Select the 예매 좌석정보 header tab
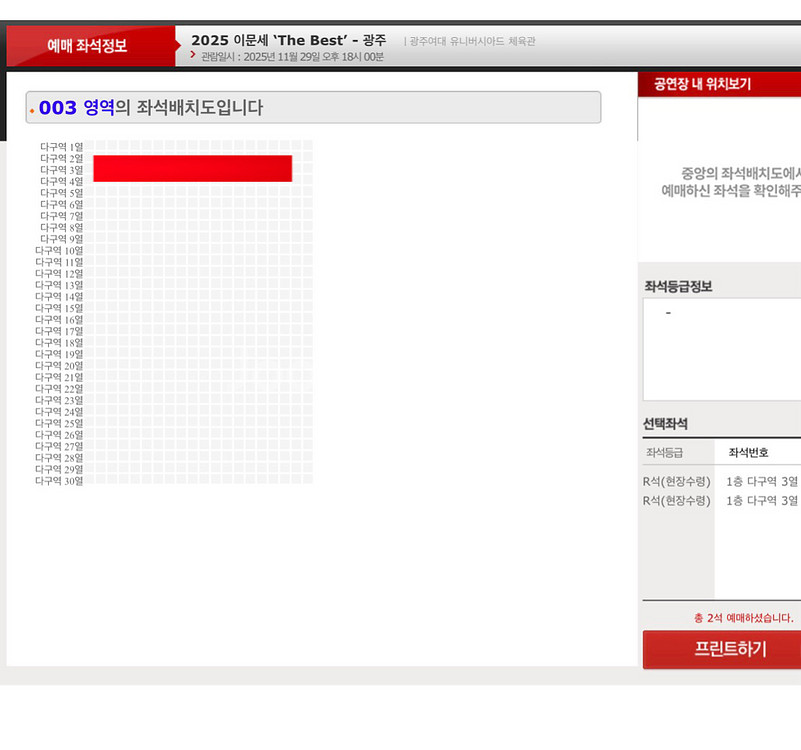Screen dimensions: 801x750 pos(88,46)
